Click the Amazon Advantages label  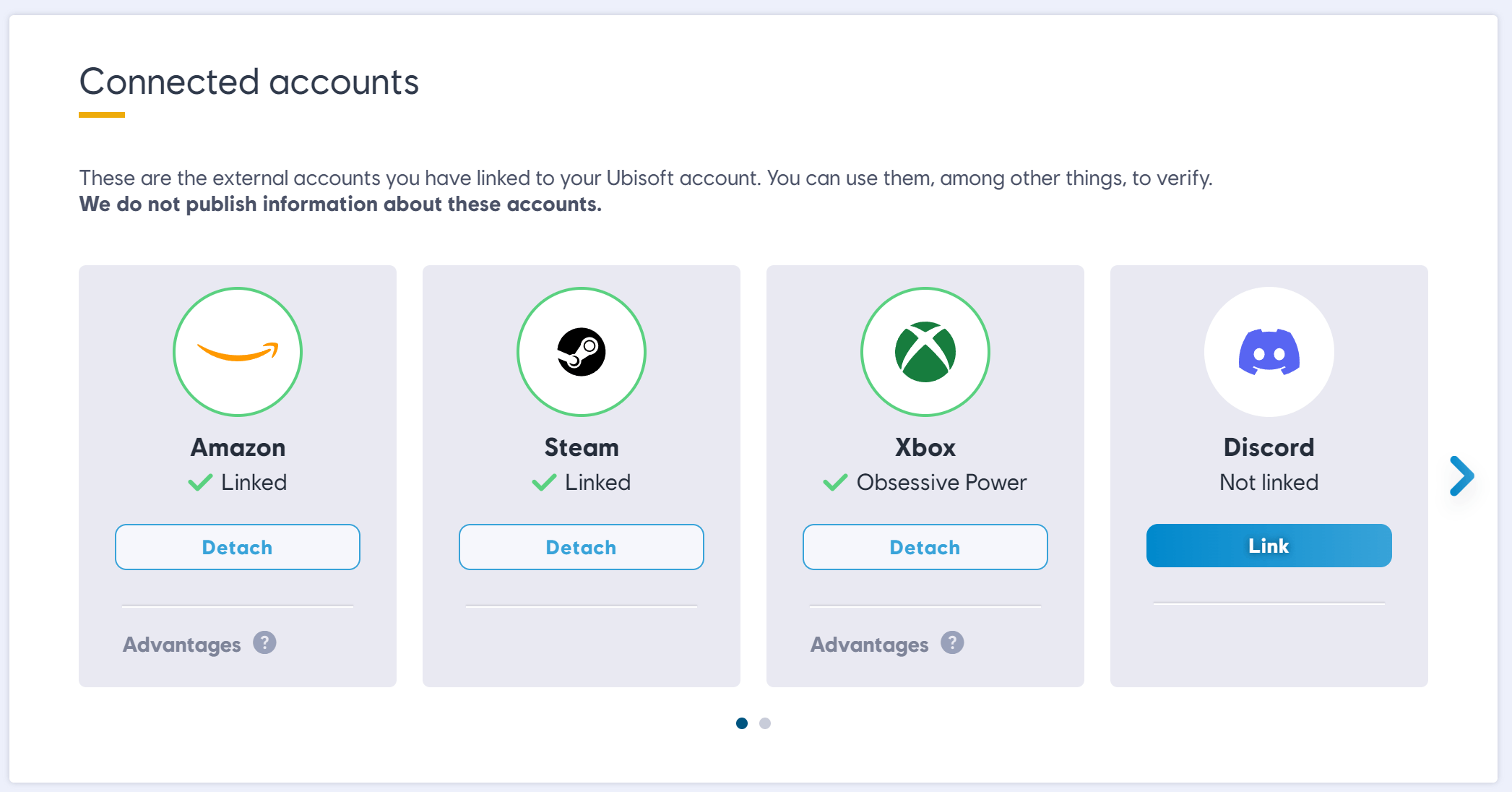coord(182,644)
